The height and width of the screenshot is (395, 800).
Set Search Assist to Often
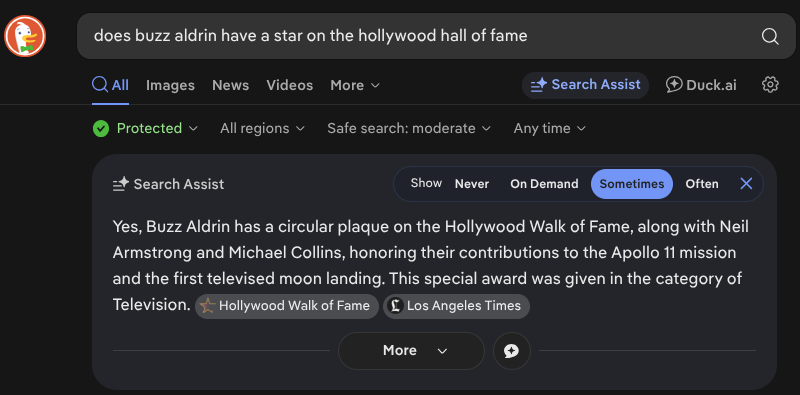702,184
